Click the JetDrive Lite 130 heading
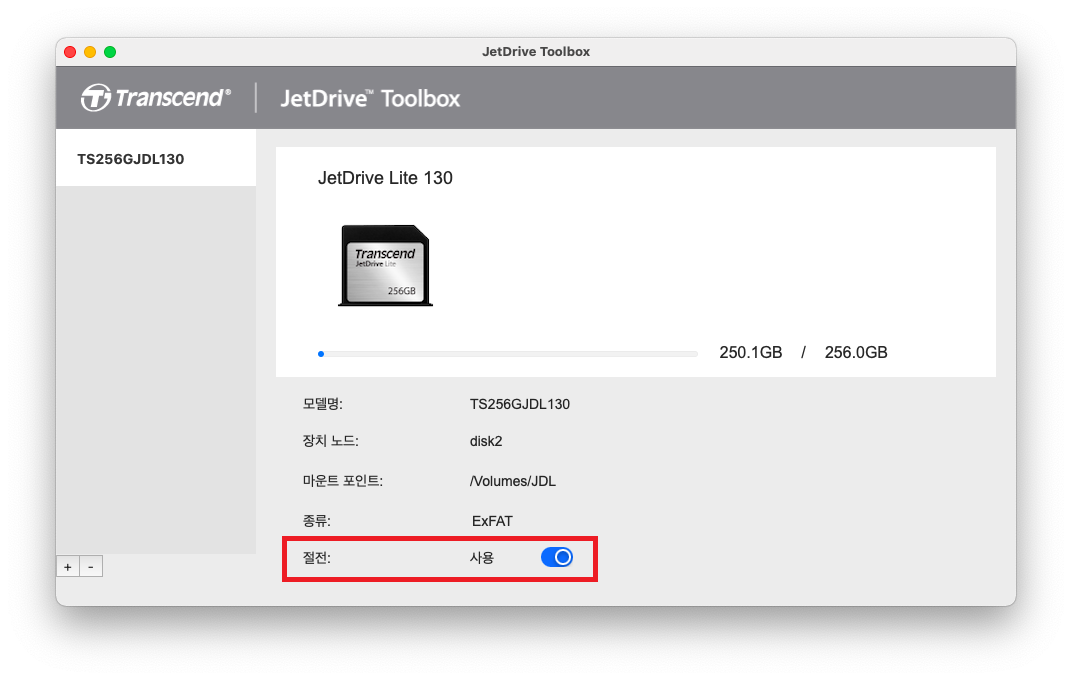 pos(385,178)
